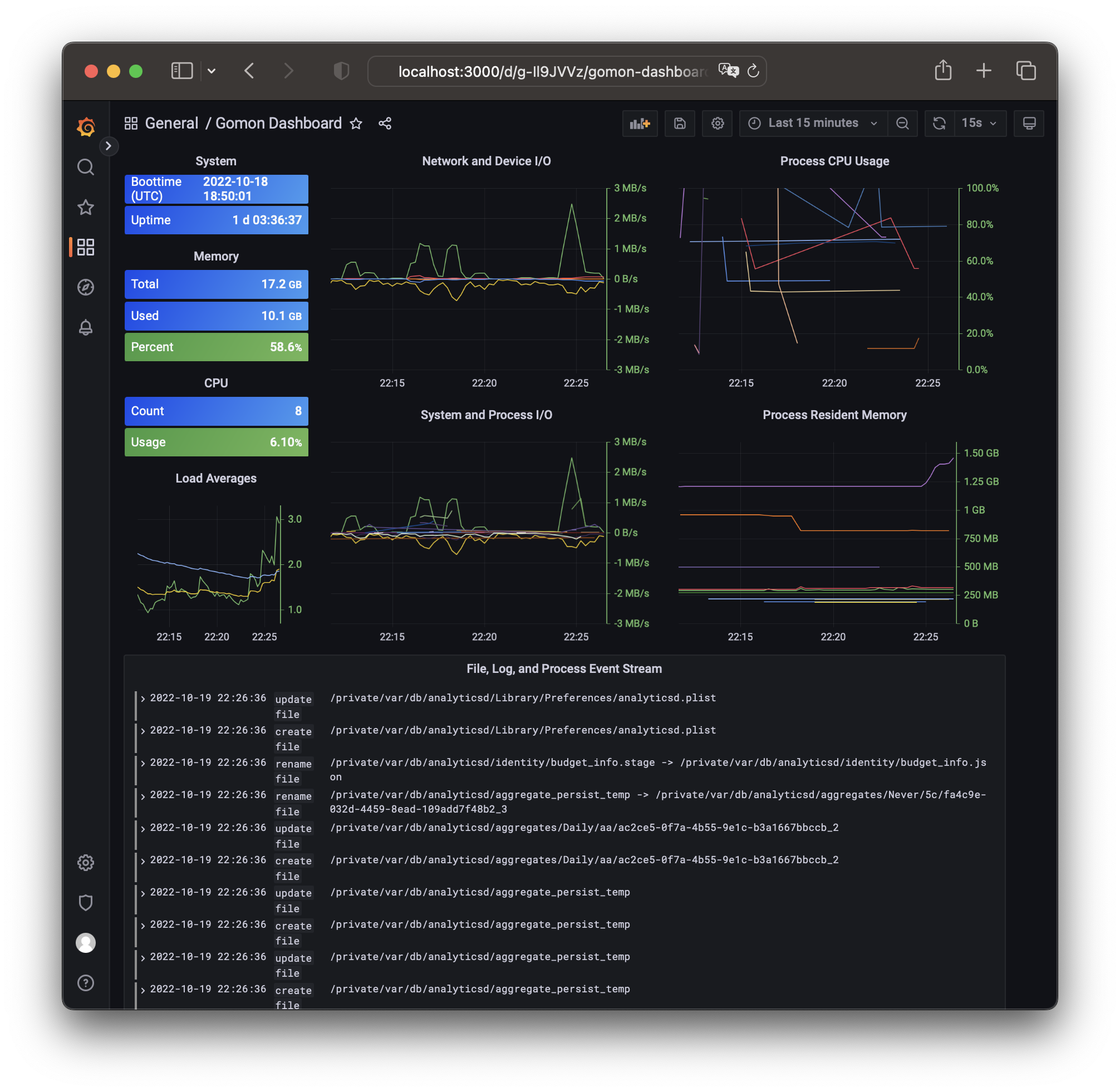Image resolution: width=1120 pixels, height=1092 pixels.
Task: Open the 15s refresh interval dropdown
Action: (x=980, y=124)
